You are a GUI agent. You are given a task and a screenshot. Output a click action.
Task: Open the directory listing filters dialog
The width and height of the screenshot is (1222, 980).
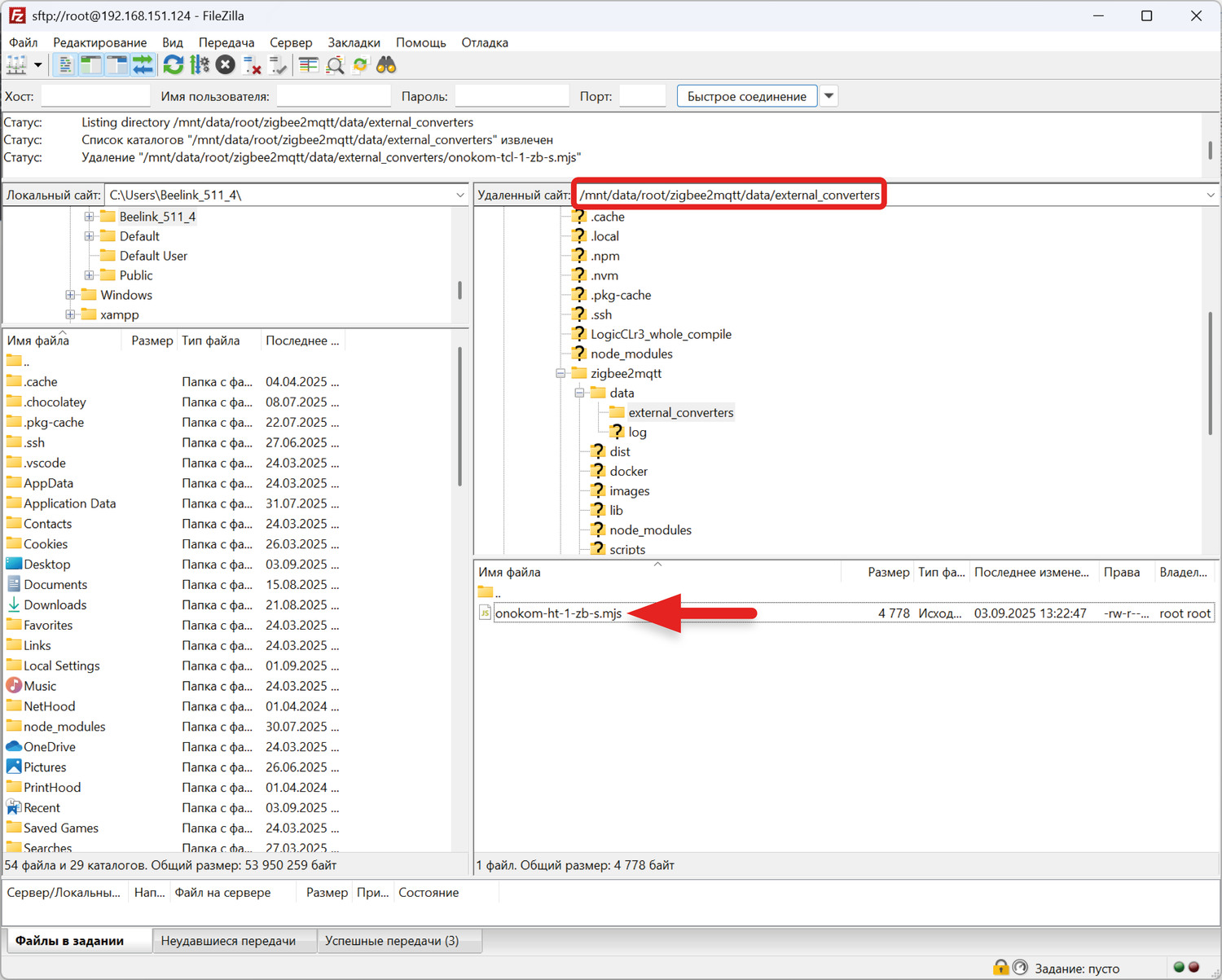tap(308, 65)
